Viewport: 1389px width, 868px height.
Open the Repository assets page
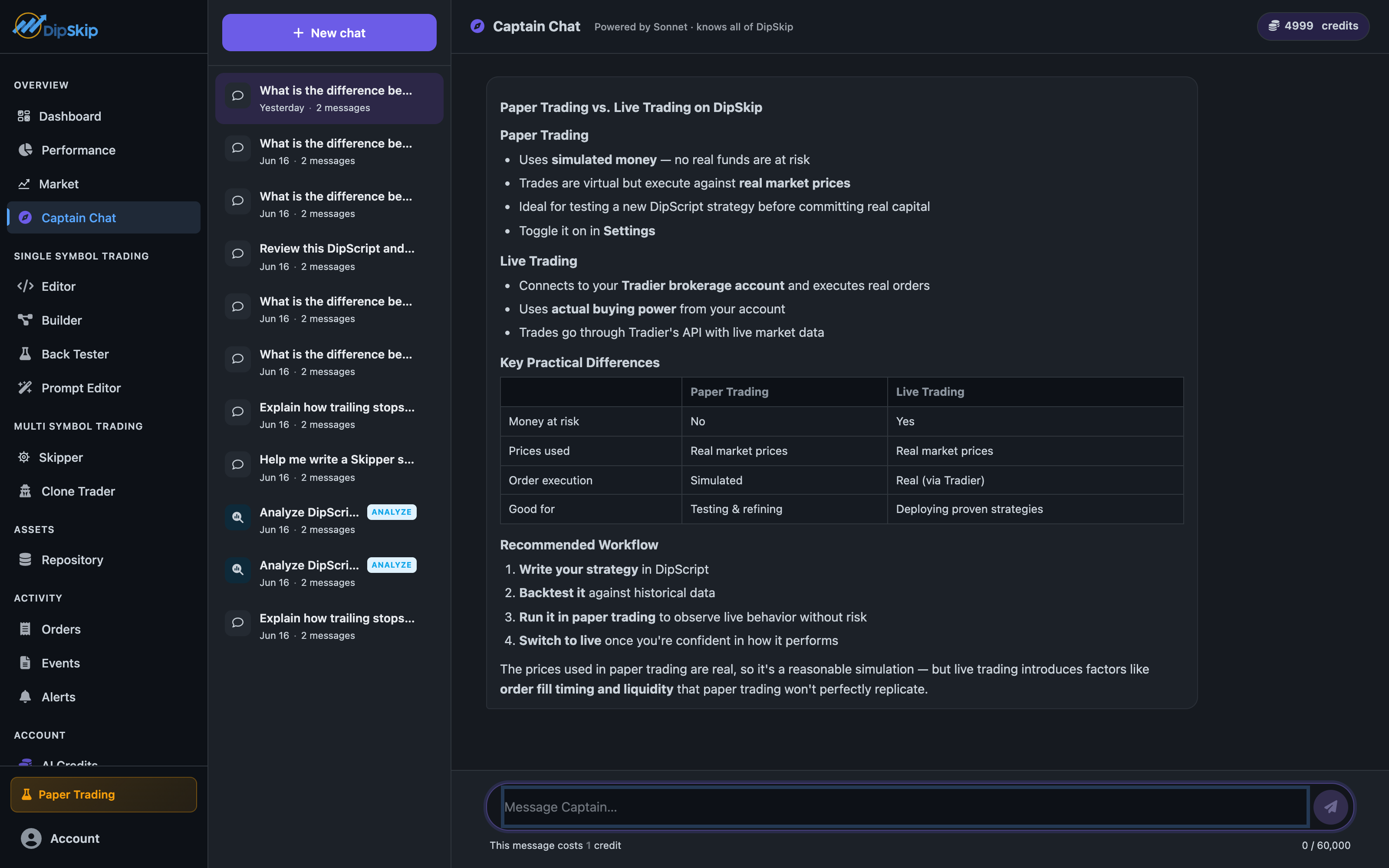104,559
